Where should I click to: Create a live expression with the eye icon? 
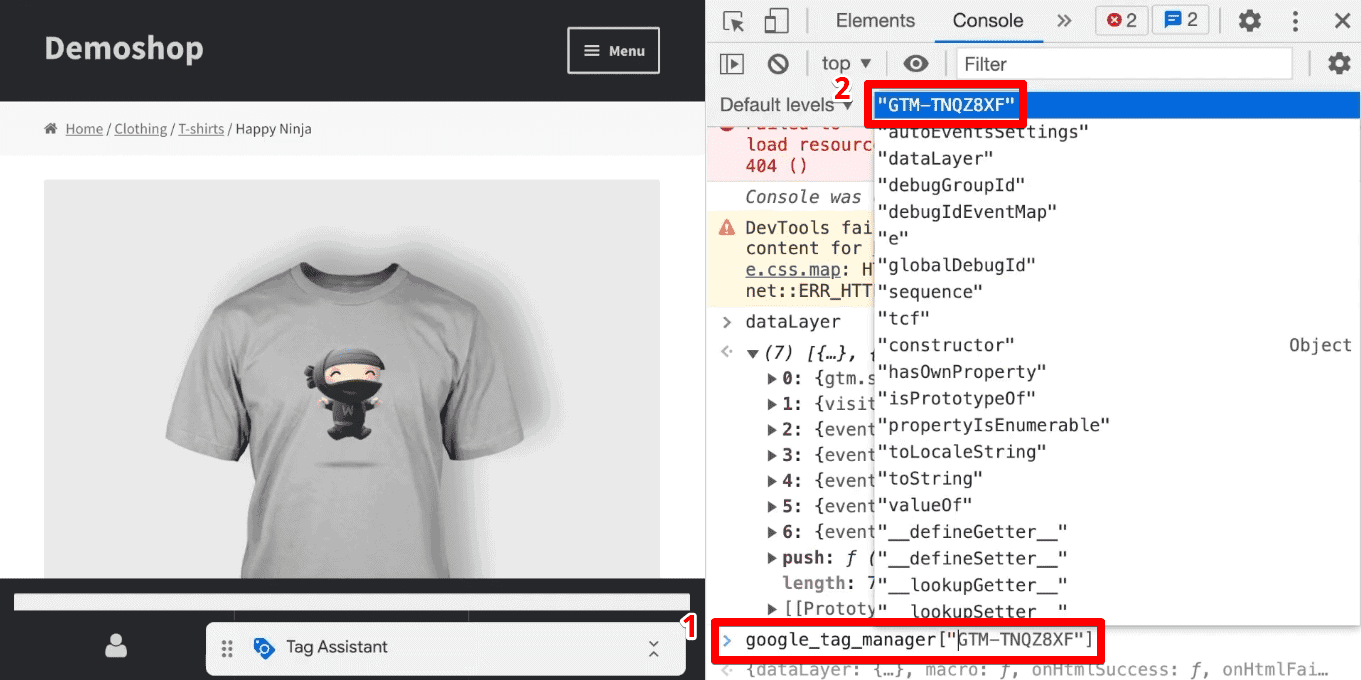[x=916, y=63]
